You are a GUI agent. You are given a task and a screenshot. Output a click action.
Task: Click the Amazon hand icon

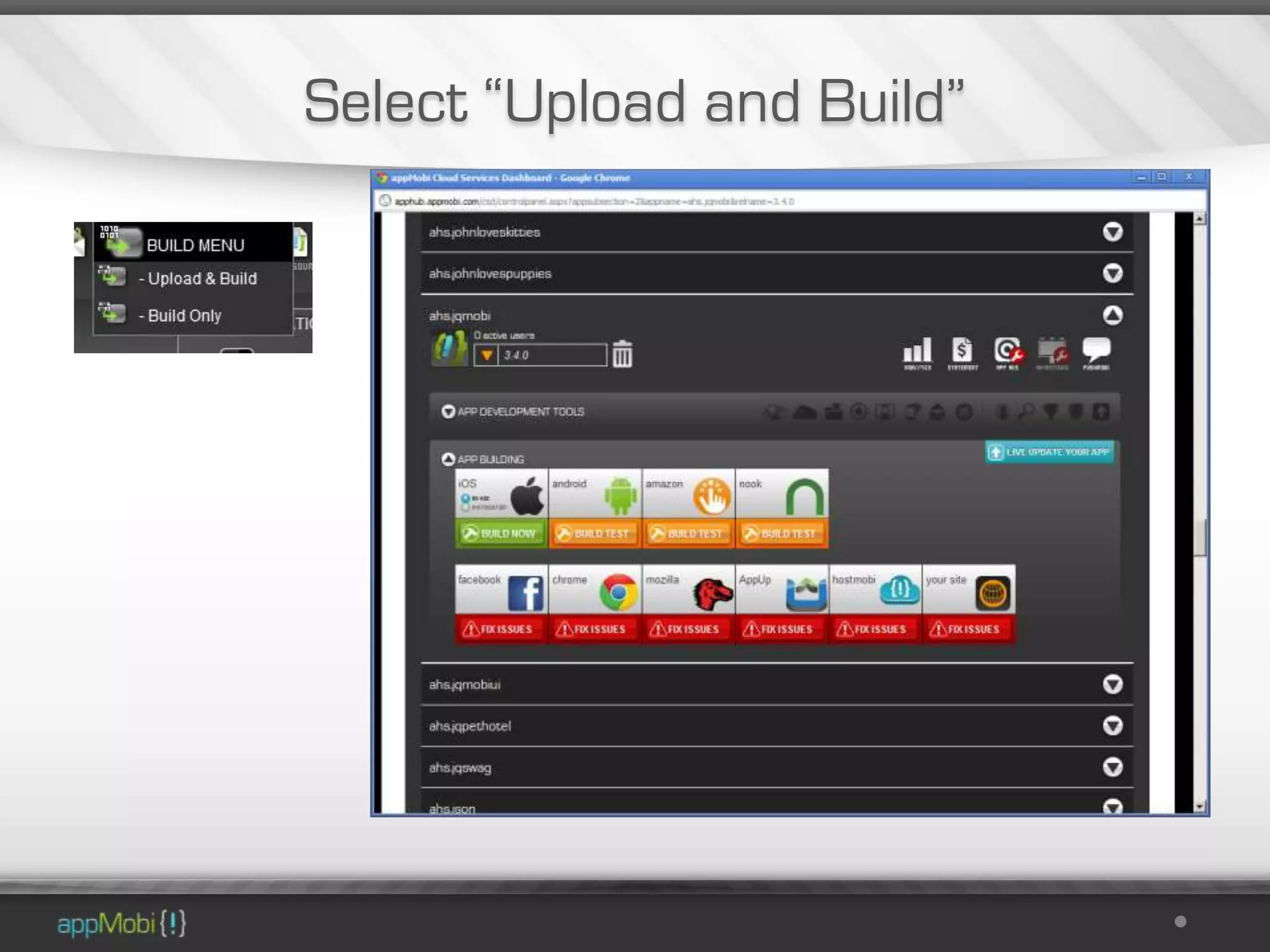713,496
